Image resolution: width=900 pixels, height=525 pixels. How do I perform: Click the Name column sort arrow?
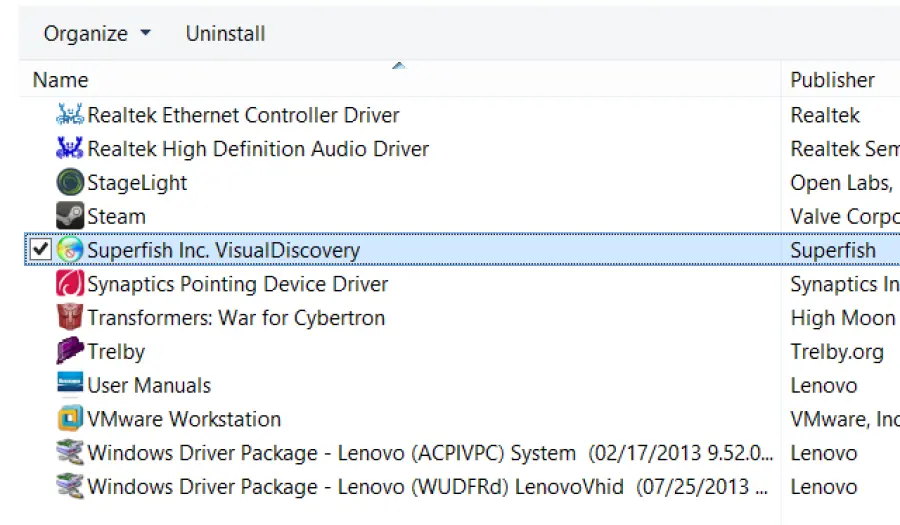(x=398, y=66)
